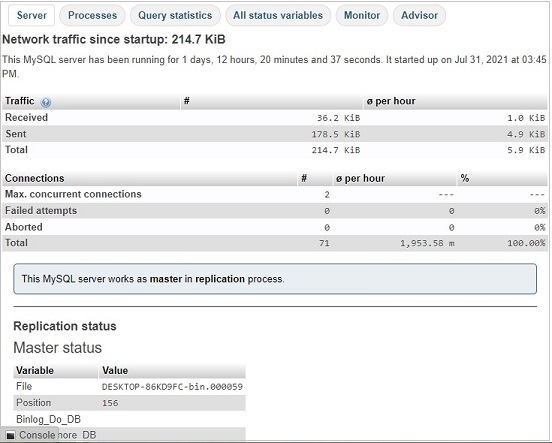Open the Advisor tab
Image resolution: width=552 pixels, height=443 pixels.
point(419,15)
